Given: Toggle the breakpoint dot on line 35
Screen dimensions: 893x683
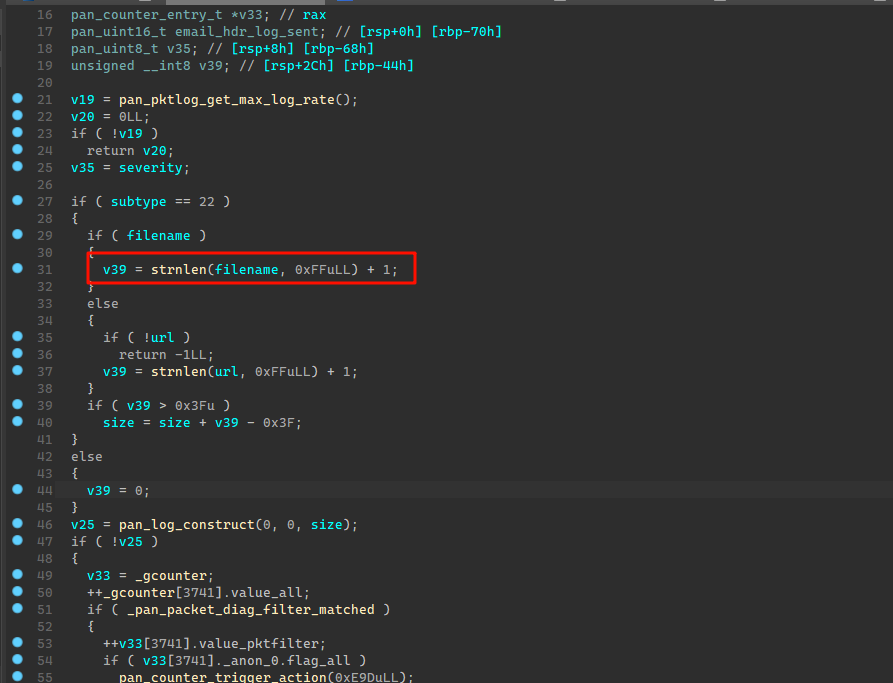Looking at the screenshot, I should tap(18, 337).
